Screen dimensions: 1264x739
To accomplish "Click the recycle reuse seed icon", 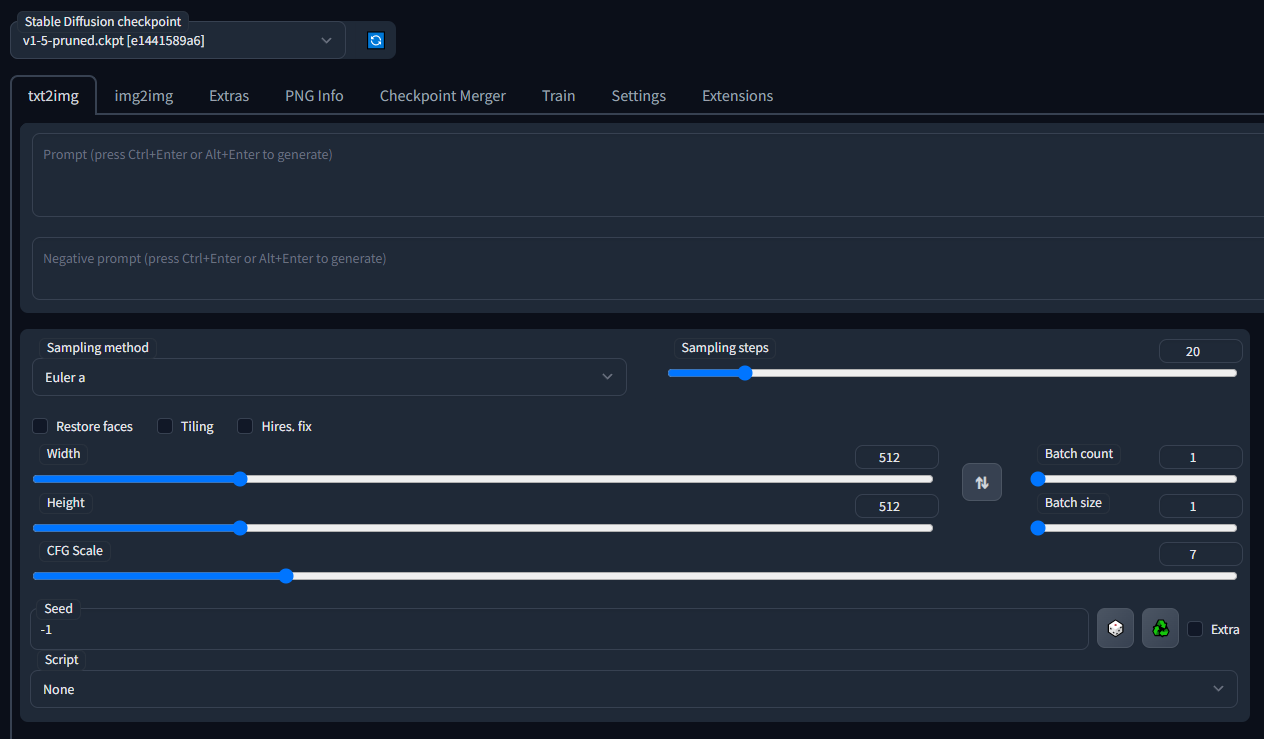I will coord(1160,628).
